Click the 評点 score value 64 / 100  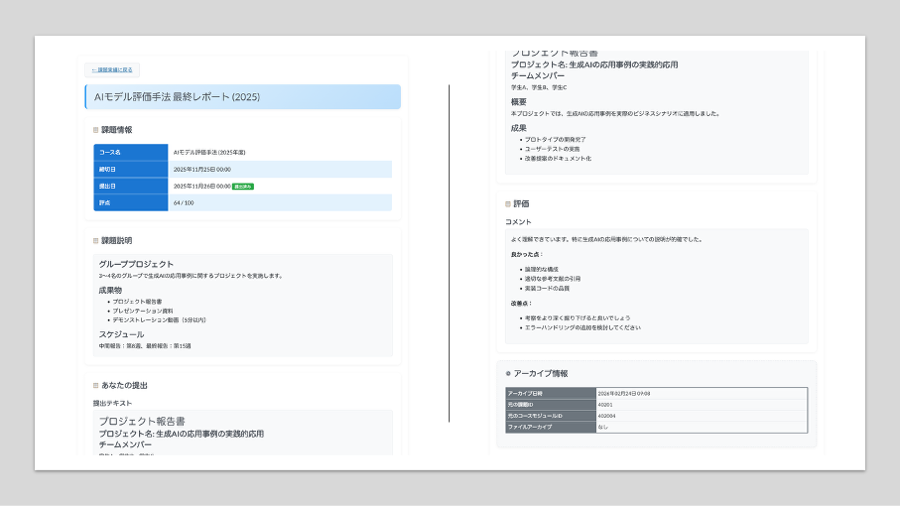click(183, 203)
